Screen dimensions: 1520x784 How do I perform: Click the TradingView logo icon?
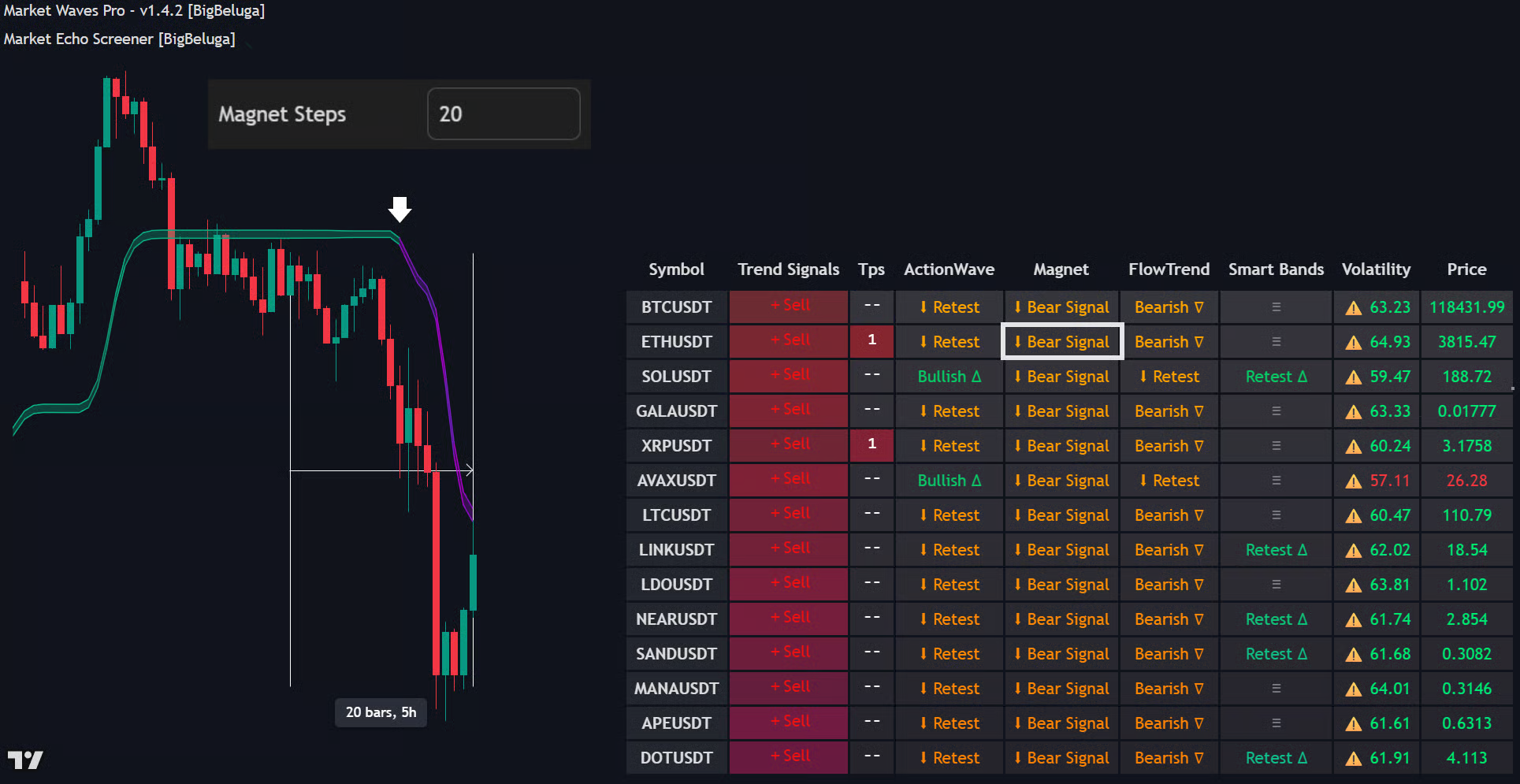[25, 760]
